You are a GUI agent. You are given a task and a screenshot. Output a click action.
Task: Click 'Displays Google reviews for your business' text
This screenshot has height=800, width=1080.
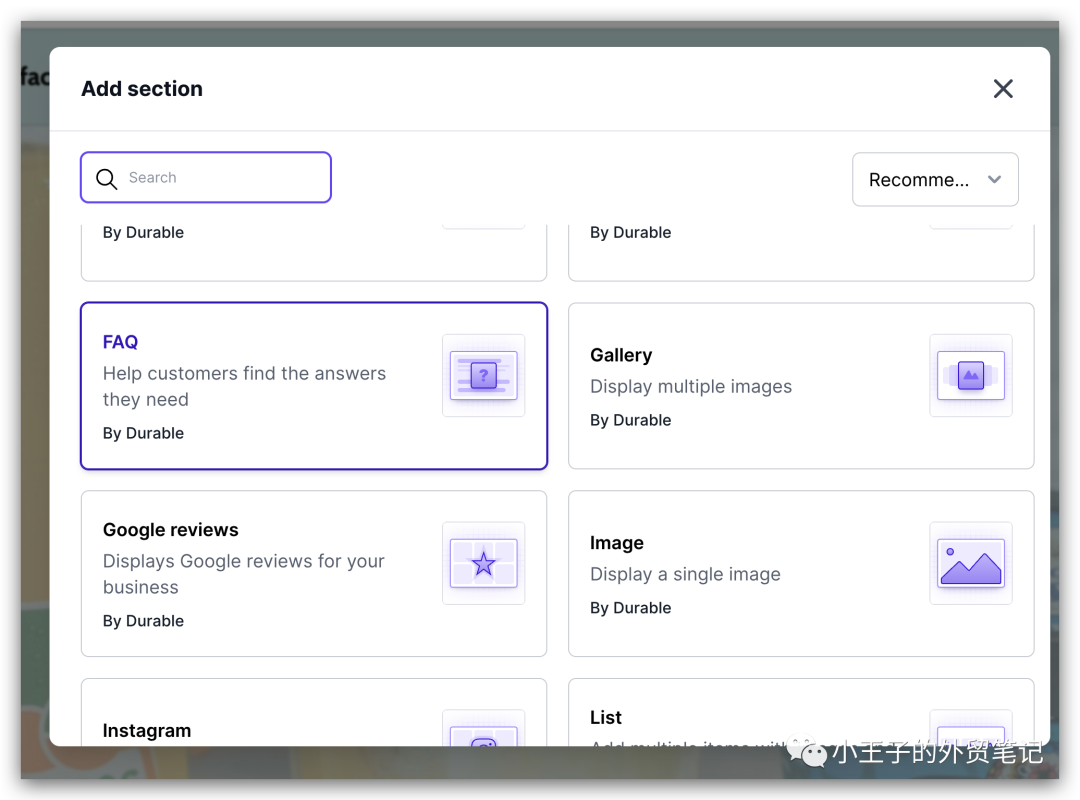tap(244, 574)
